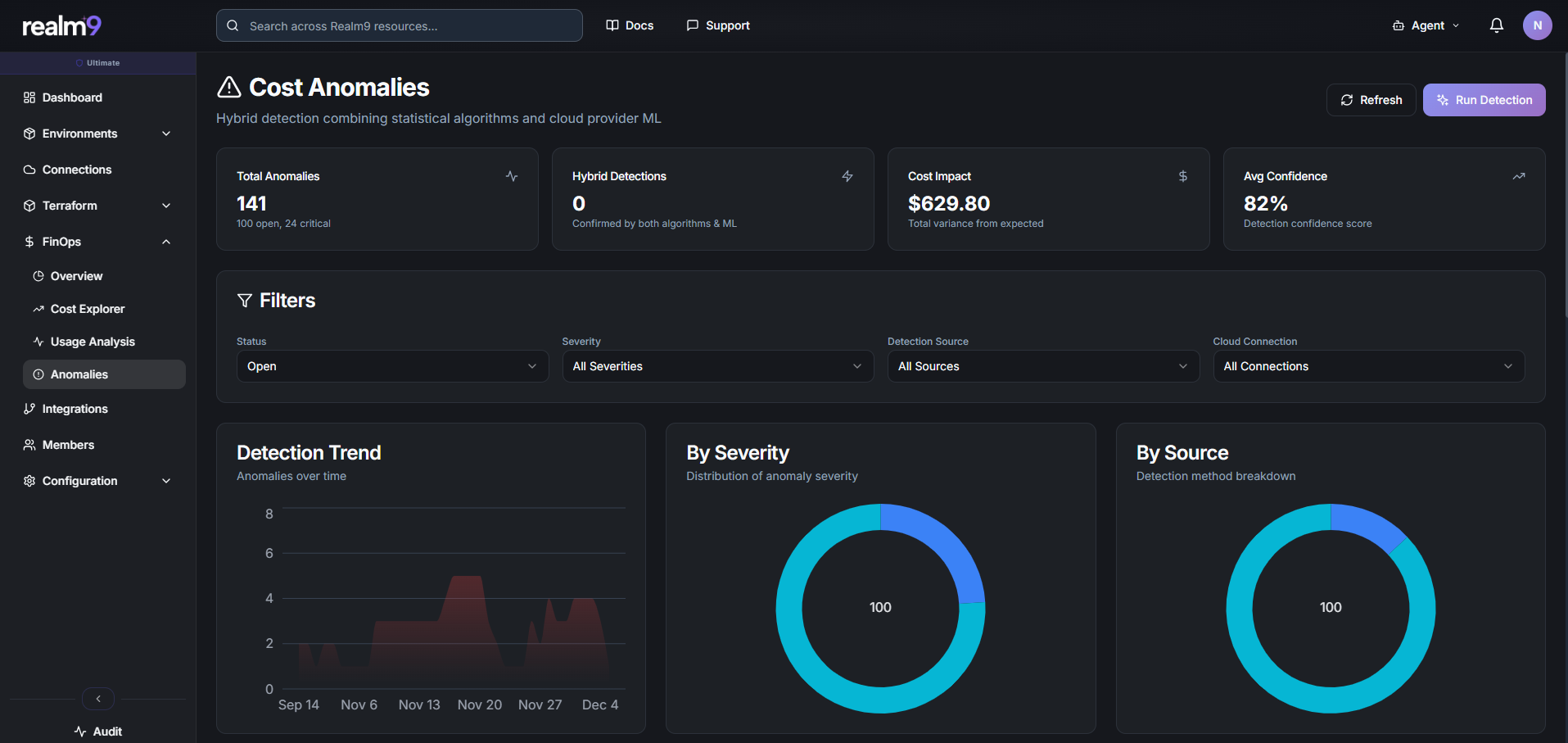Open the Severity filter dropdown
This screenshot has width=1568, height=743.
716,366
